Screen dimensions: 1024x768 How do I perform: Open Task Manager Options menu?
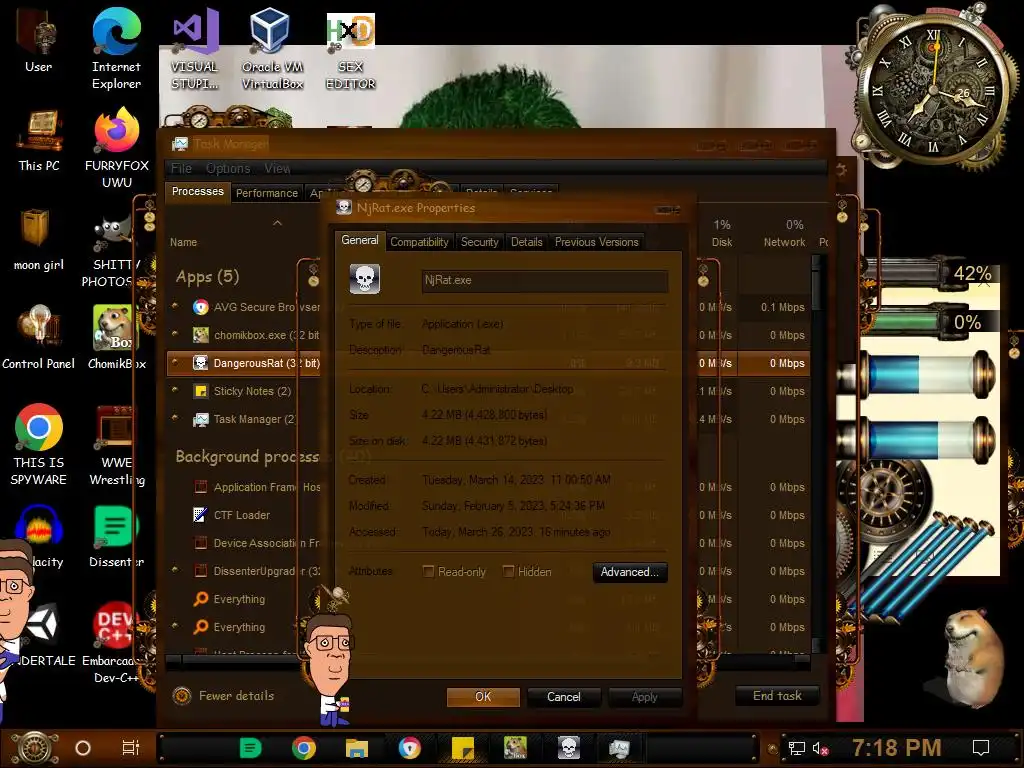pyautogui.click(x=228, y=168)
